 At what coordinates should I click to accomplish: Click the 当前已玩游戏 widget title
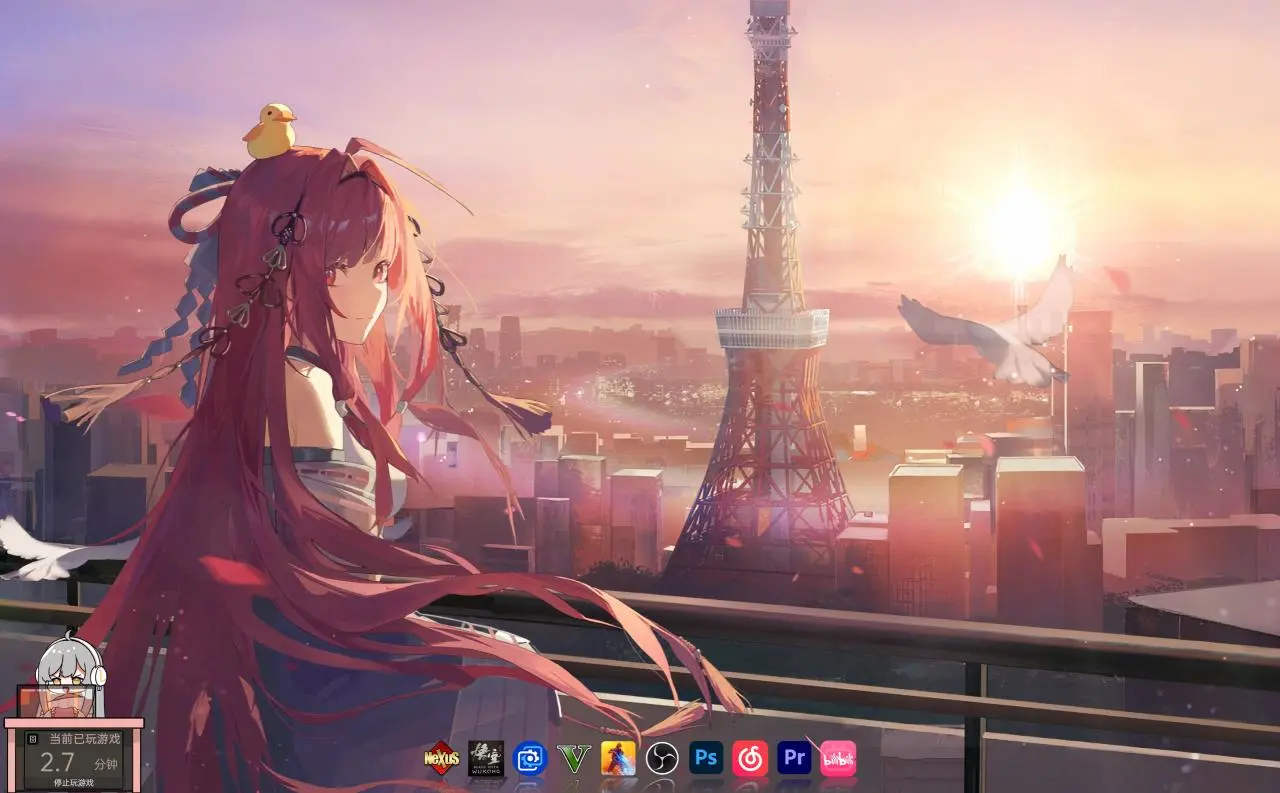pyautogui.click(x=84, y=739)
